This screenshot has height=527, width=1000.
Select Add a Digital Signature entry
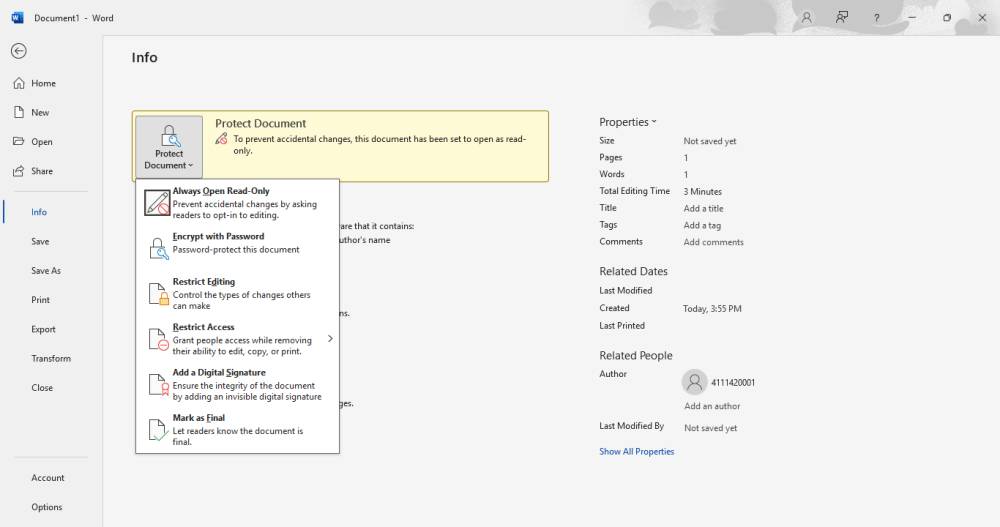[237, 384]
